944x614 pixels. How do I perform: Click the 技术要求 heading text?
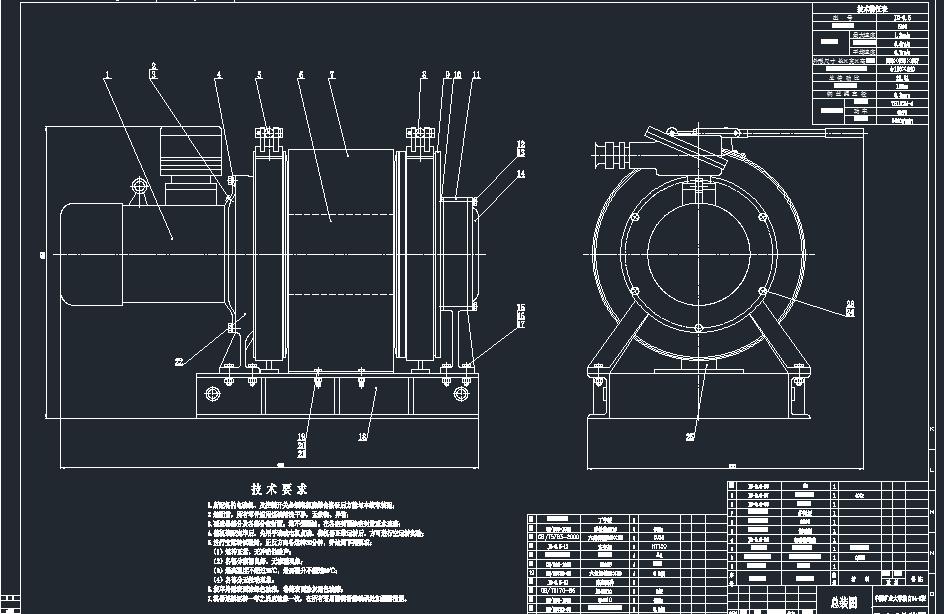279,489
